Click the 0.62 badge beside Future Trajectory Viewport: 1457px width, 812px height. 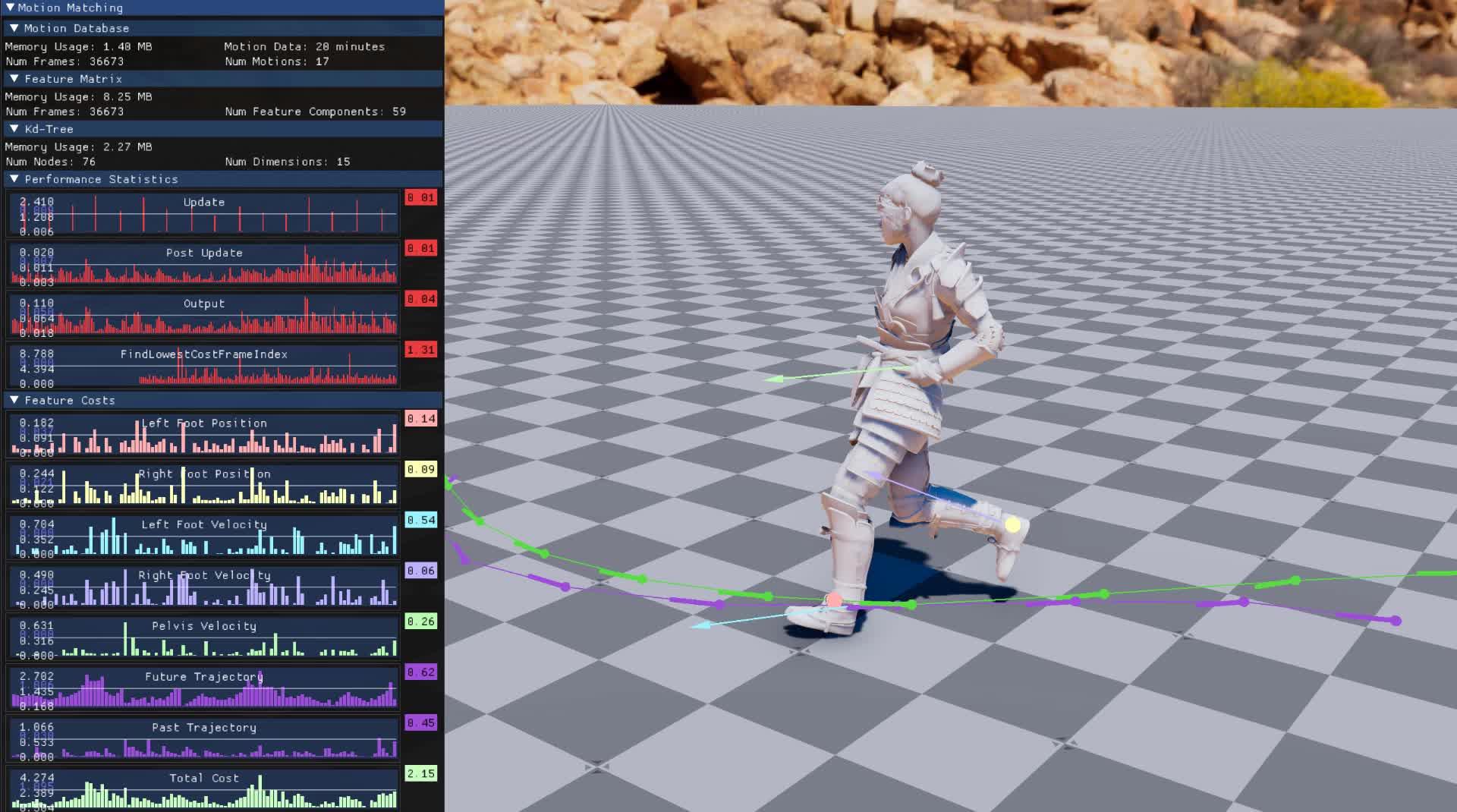[420, 672]
